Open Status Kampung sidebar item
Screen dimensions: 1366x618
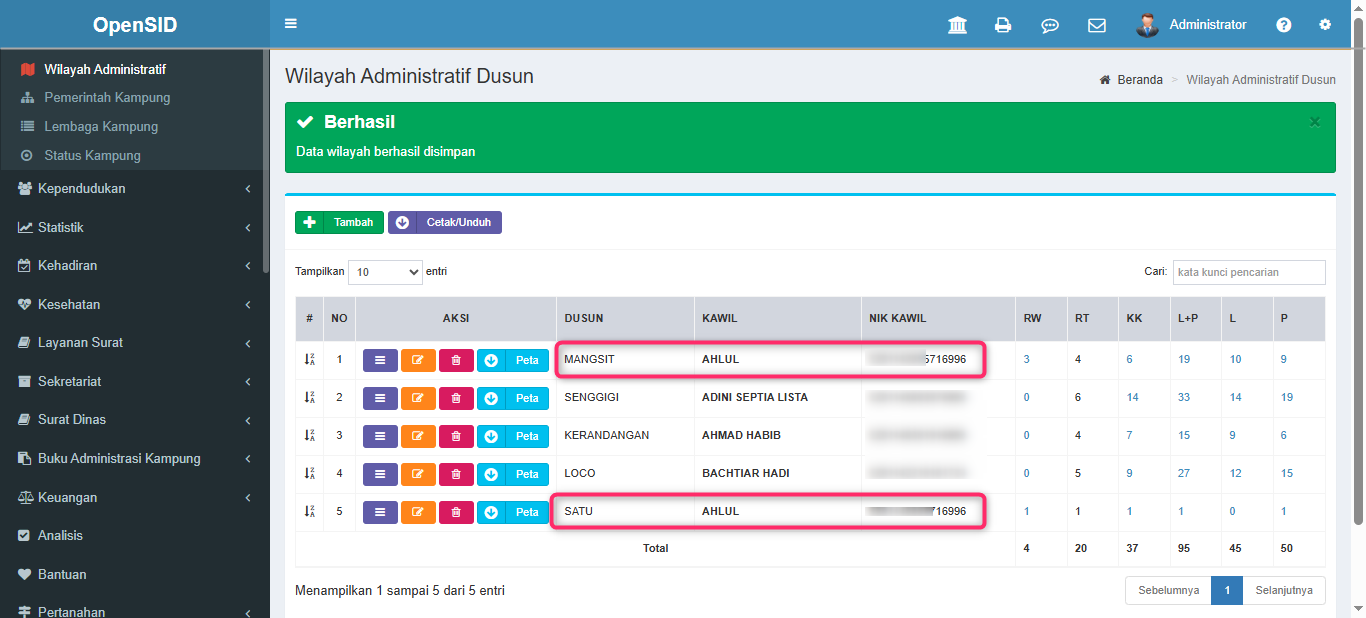[x=92, y=156]
